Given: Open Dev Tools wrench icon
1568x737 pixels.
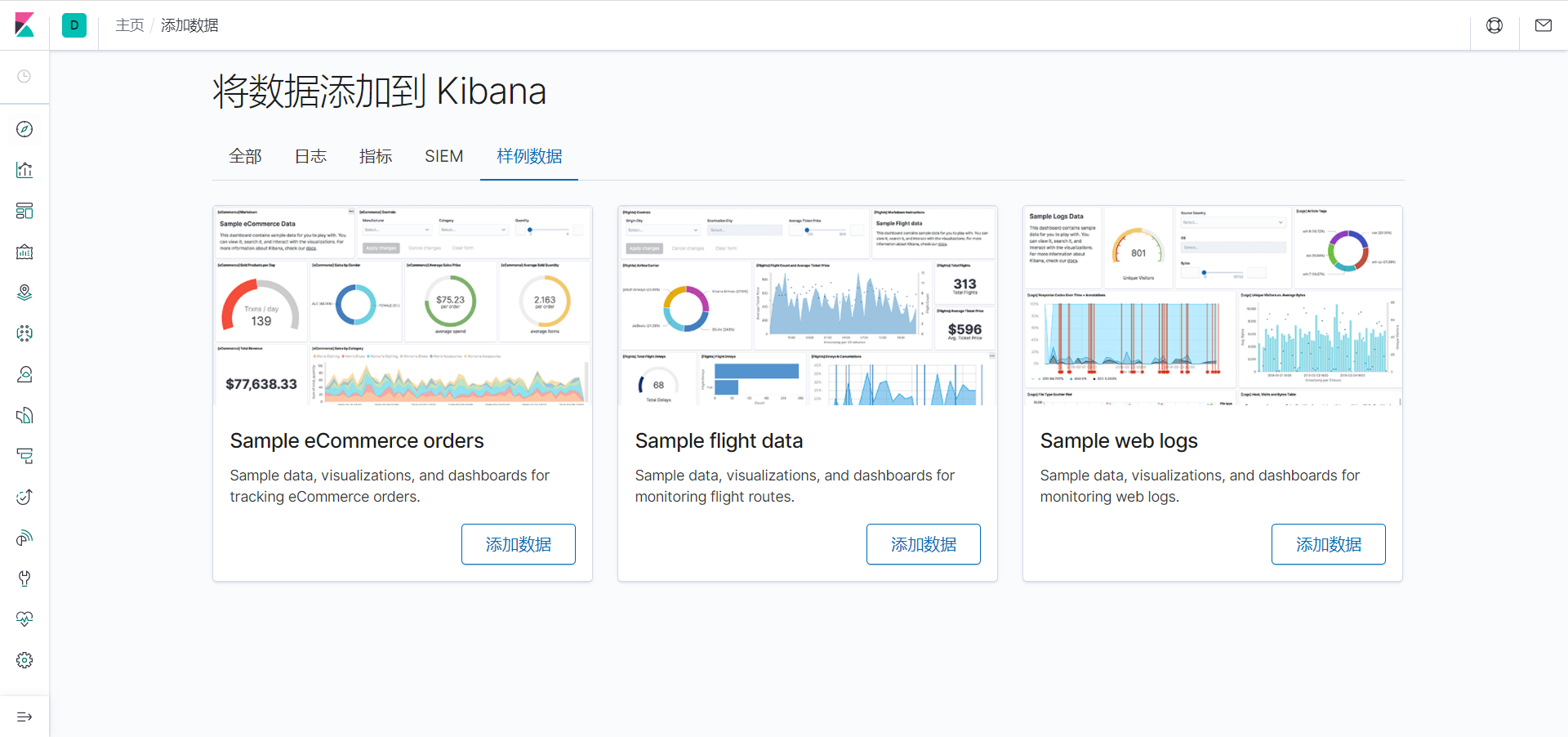Looking at the screenshot, I should (24, 578).
